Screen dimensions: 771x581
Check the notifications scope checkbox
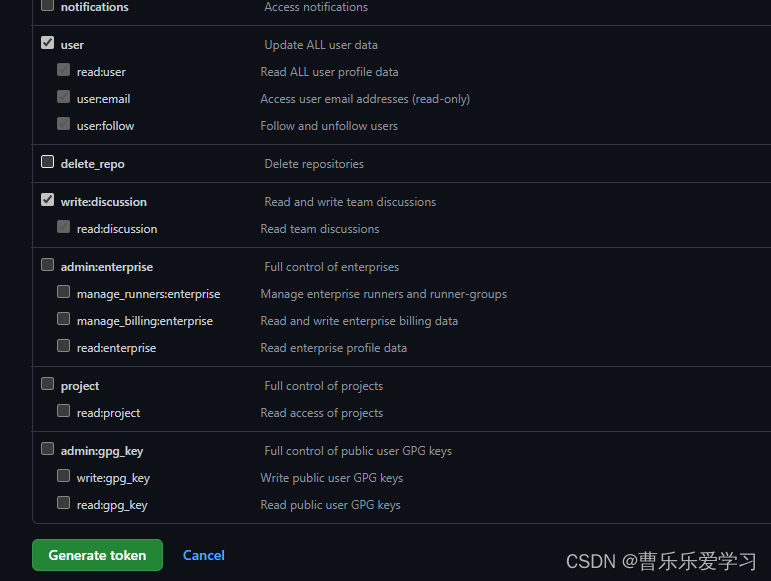point(48,5)
